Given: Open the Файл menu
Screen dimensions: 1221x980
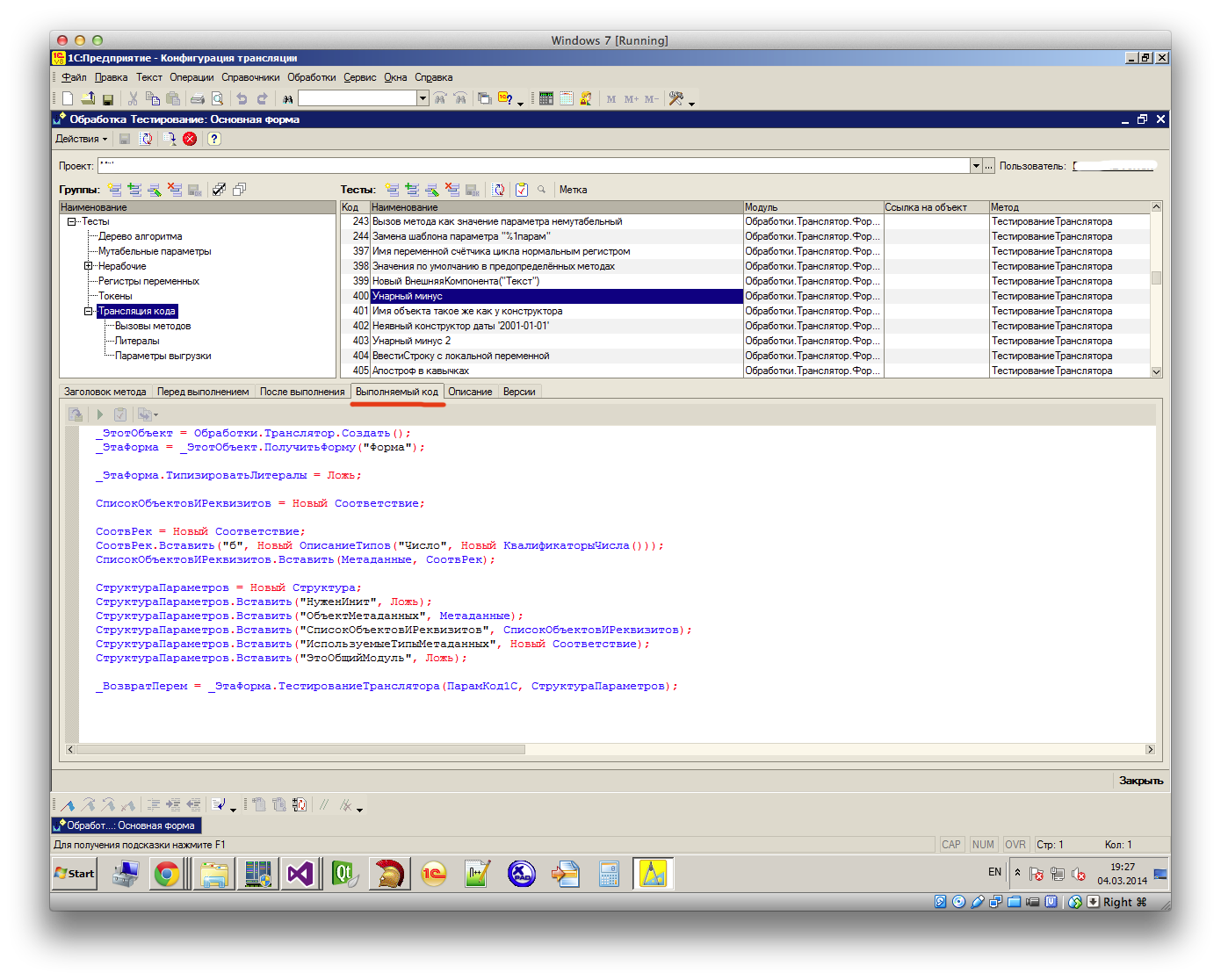Looking at the screenshot, I should [x=74, y=77].
